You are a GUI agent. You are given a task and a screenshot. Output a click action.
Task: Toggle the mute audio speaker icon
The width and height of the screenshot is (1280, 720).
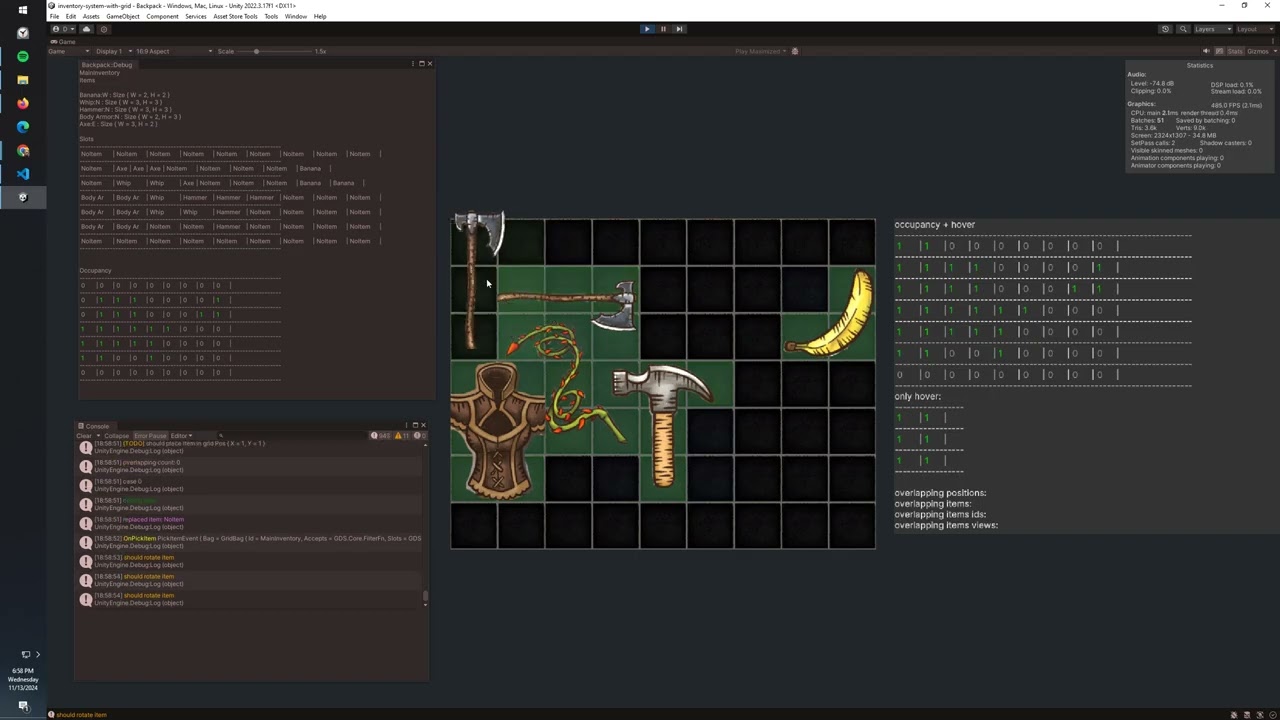[x=1206, y=51]
